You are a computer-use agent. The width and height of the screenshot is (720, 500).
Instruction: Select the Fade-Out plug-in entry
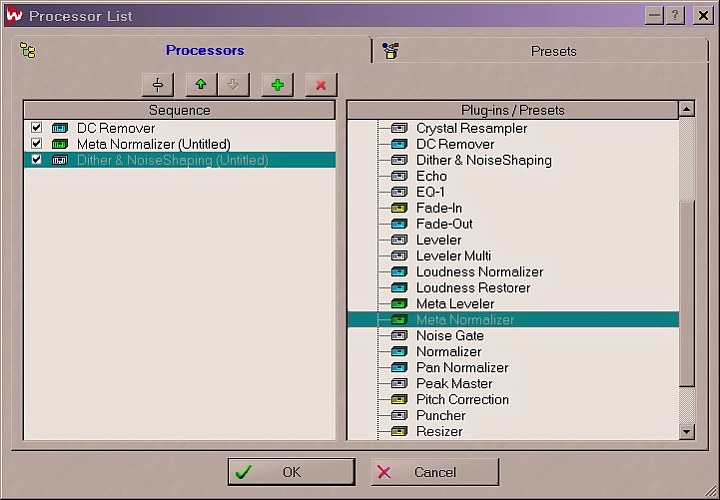click(444, 224)
